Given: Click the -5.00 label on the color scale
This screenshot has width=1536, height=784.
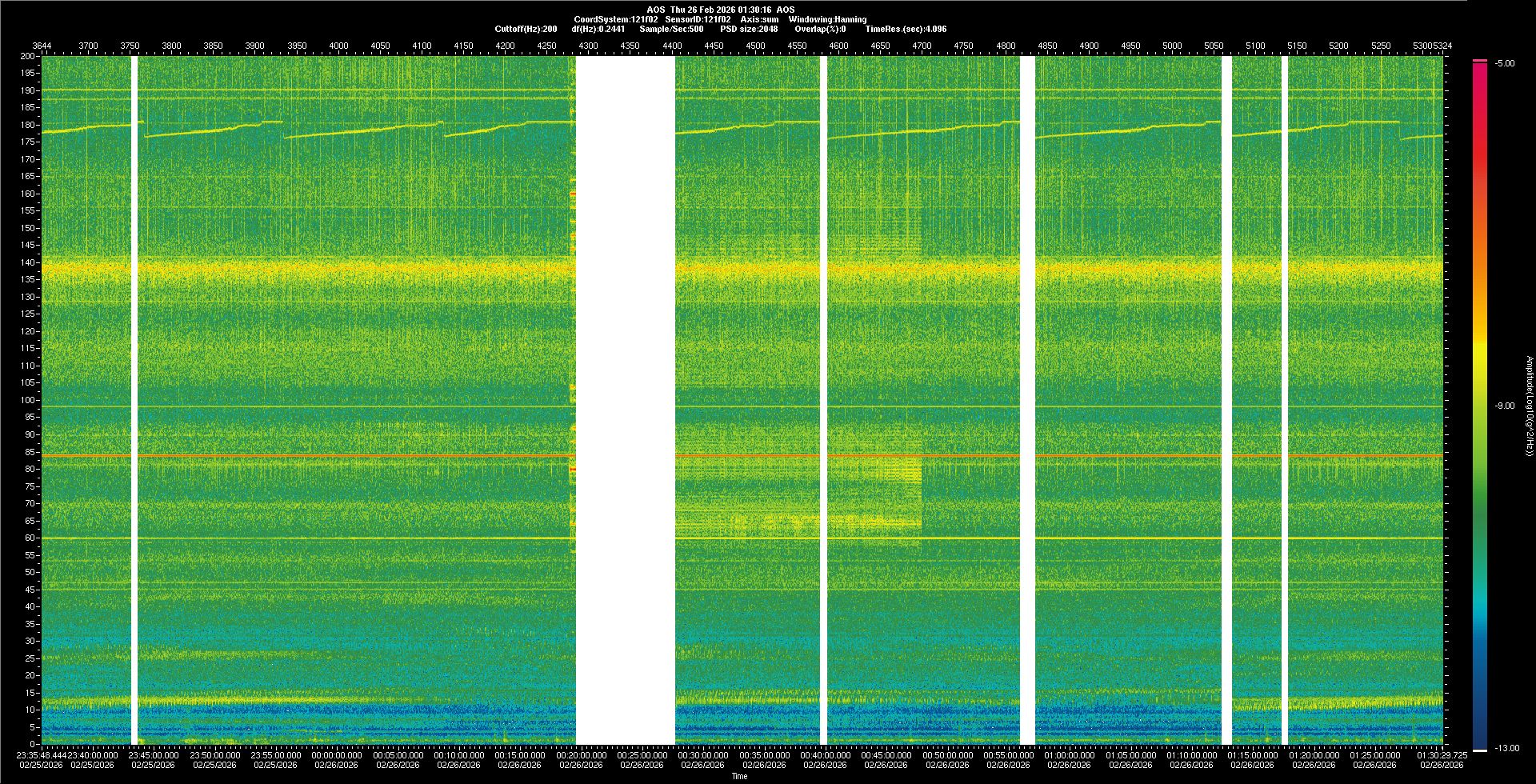Looking at the screenshot, I should click(1504, 64).
